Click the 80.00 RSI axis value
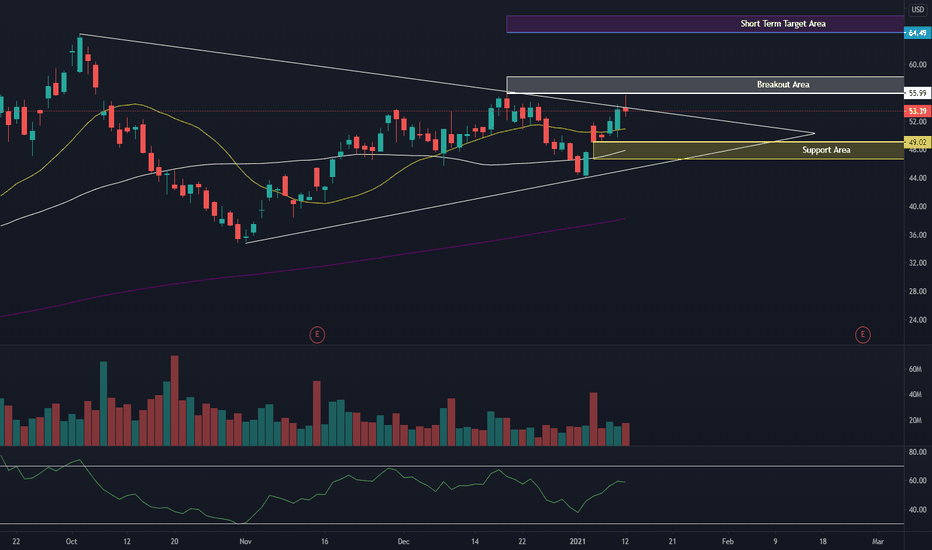 pos(917,452)
